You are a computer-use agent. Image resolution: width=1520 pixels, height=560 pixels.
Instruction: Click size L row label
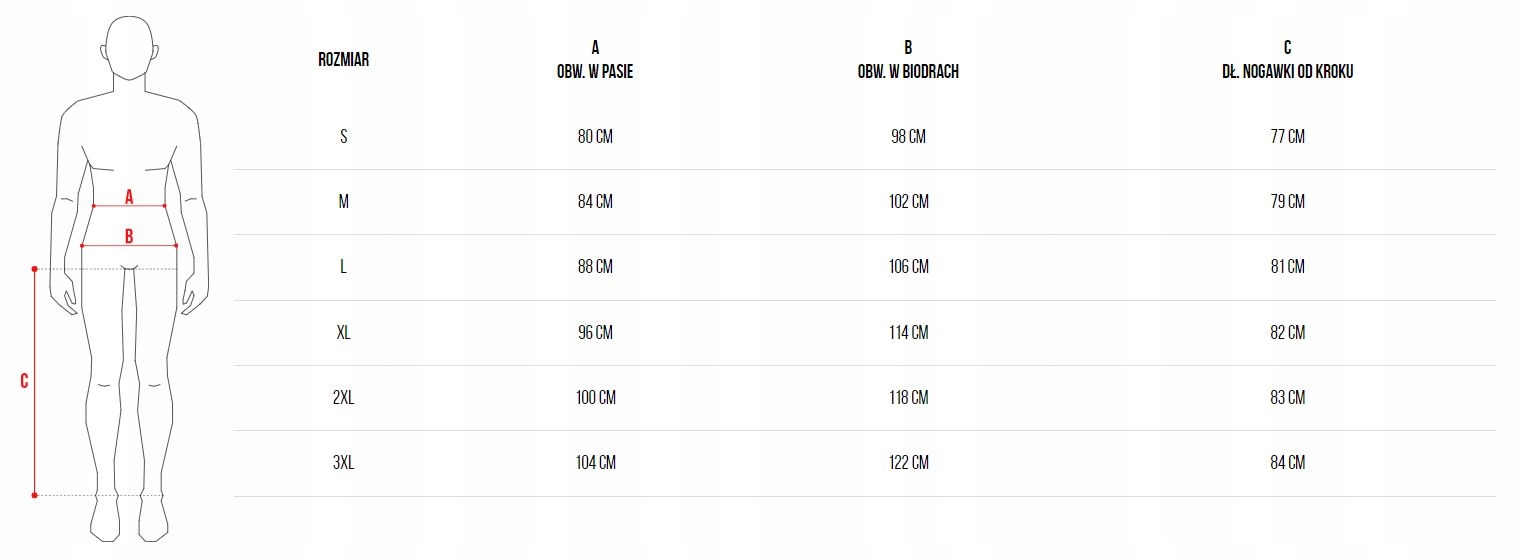tap(343, 267)
